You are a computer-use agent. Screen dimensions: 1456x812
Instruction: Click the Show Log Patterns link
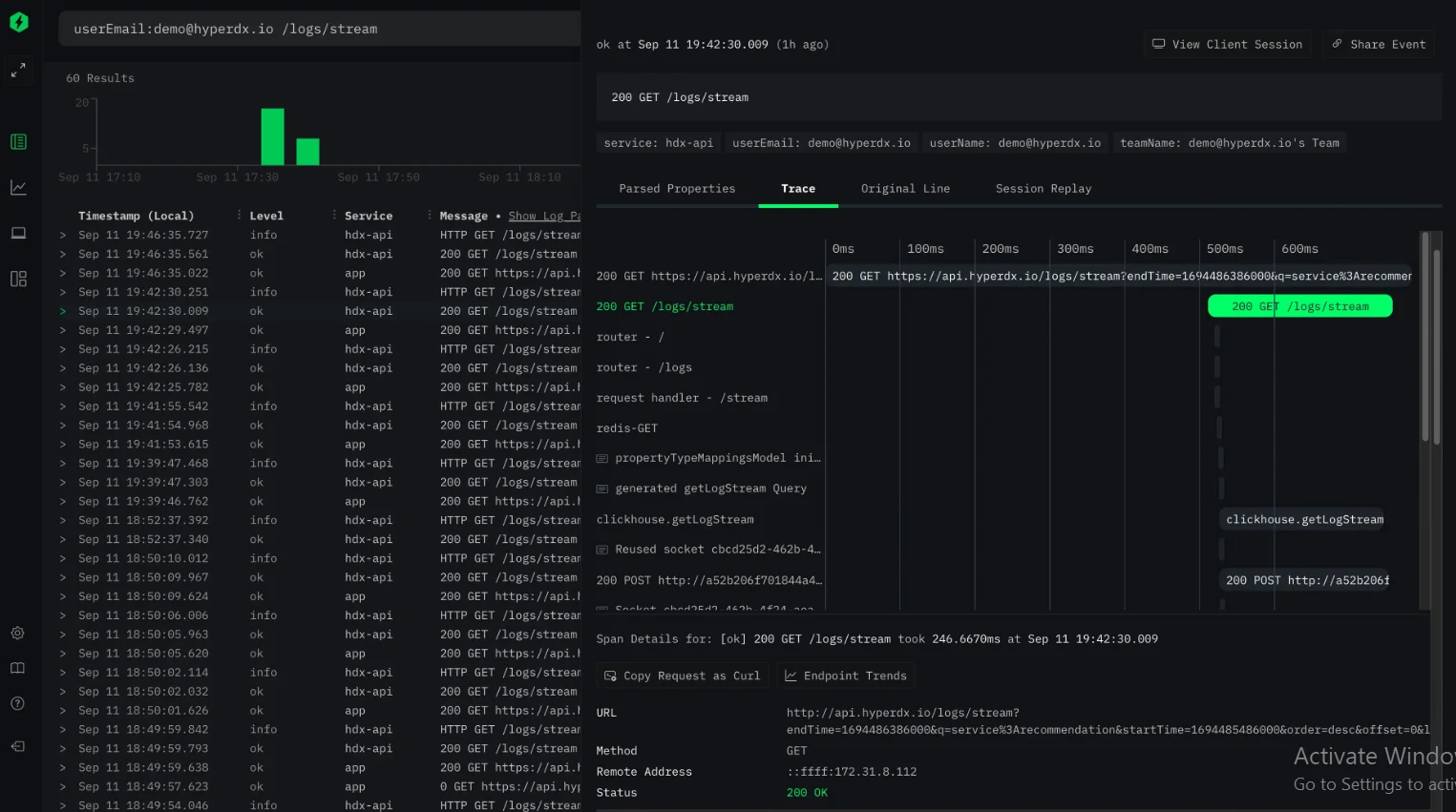544,217
